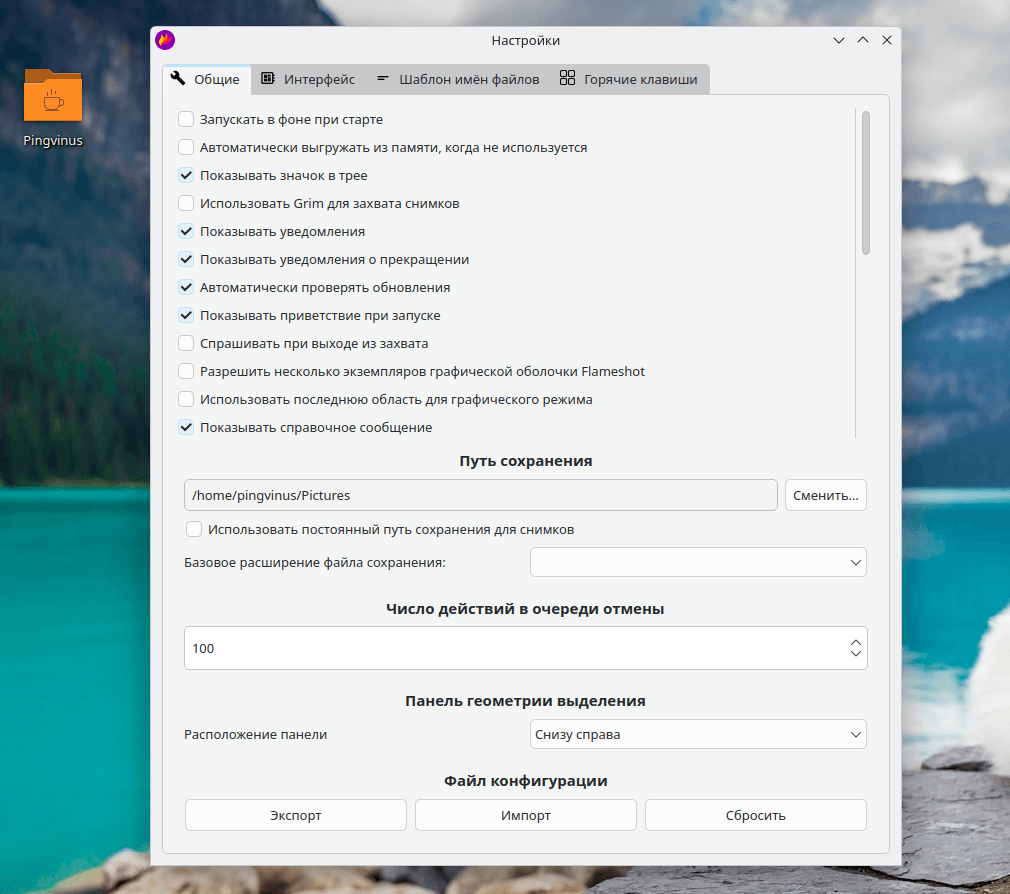Click the grid icon of Горячие клавиши tab

pyautogui.click(x=567, y=79)
